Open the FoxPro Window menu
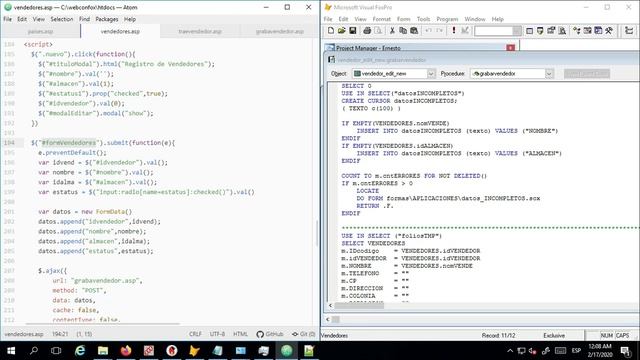 [475, 19]
